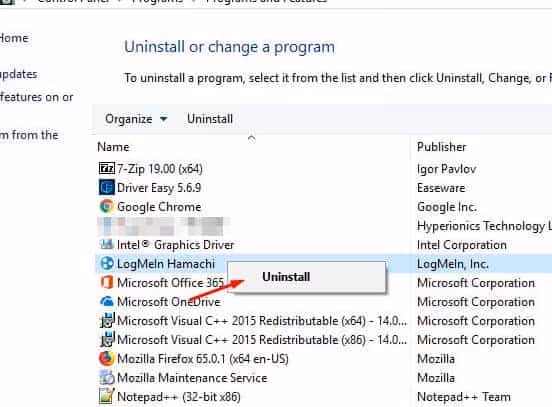Click the Microsoft OneDrive cloud icon
The height and width of the screenshot is (407, 552).
(106, 301)
